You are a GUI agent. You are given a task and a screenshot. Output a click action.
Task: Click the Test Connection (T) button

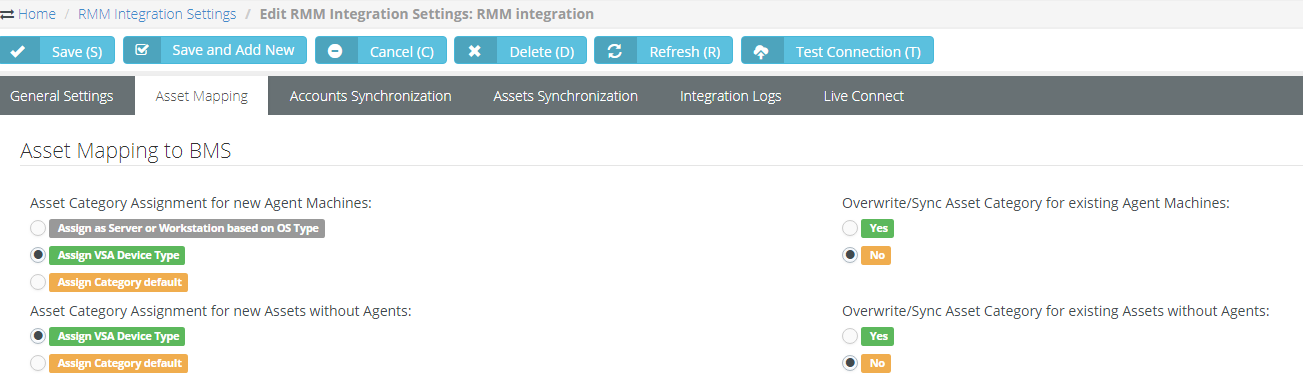tap(837, 51)
